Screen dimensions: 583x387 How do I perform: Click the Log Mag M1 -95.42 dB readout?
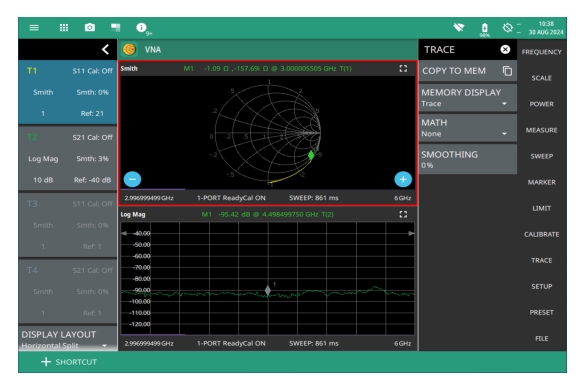(x=268, y=214)
